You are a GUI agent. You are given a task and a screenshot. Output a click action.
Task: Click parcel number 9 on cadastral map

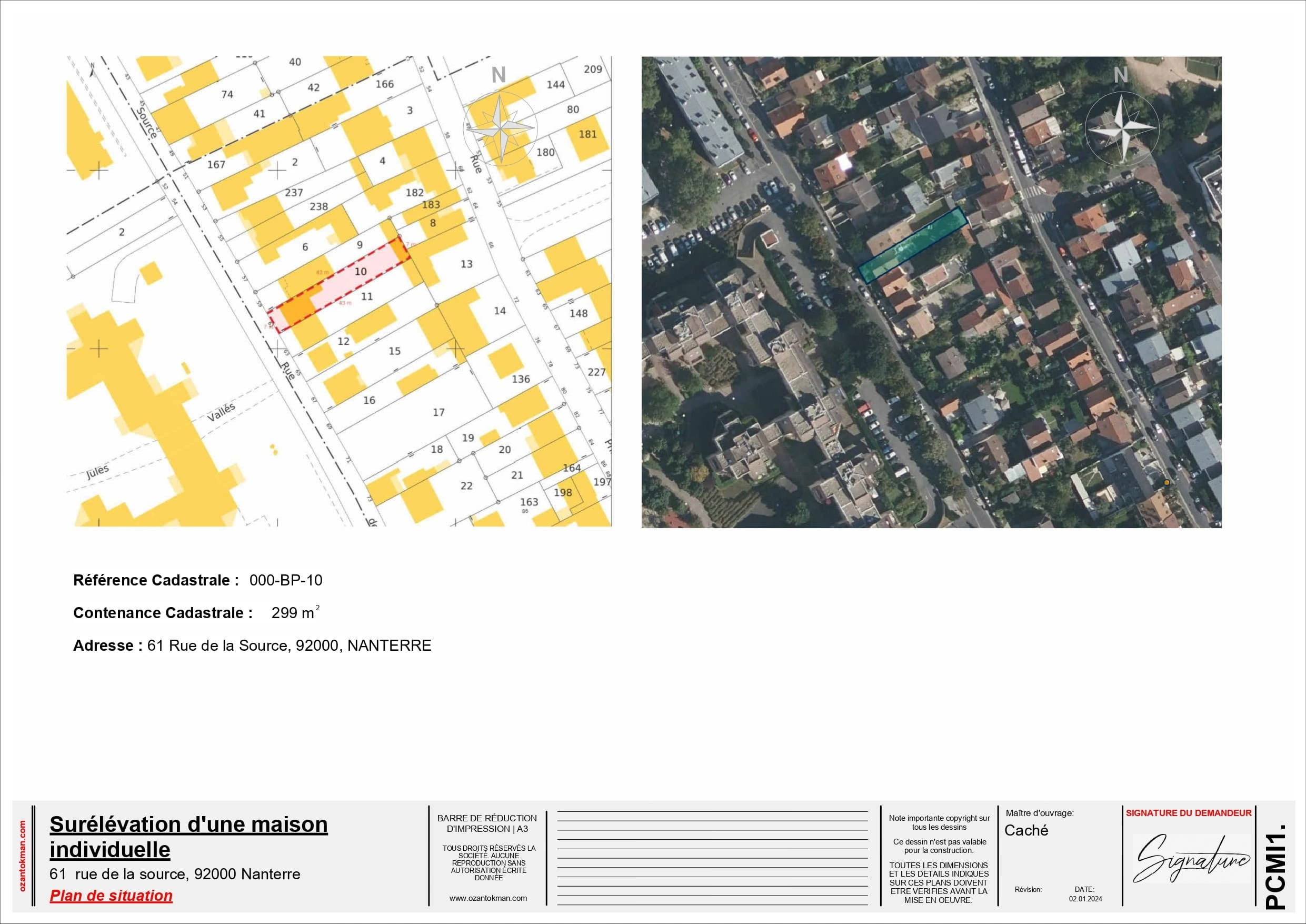[360, 245]
